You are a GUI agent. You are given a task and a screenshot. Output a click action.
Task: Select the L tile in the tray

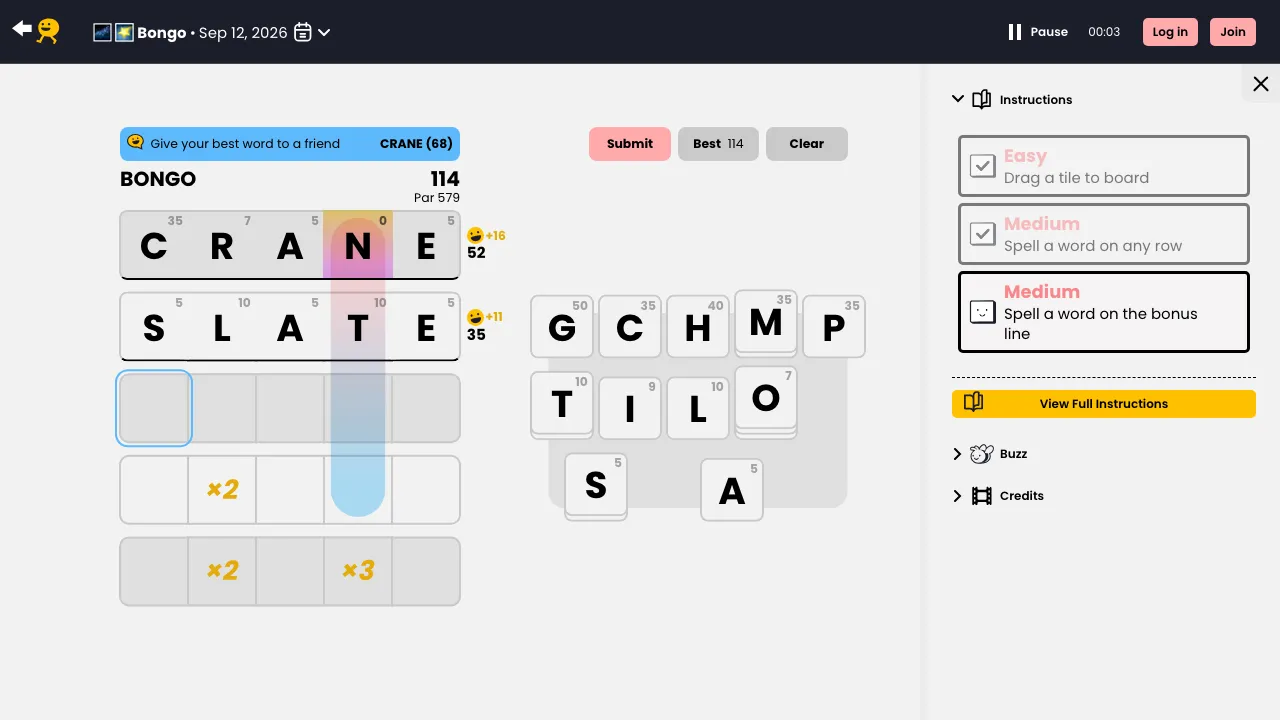(x=698, y=408)
